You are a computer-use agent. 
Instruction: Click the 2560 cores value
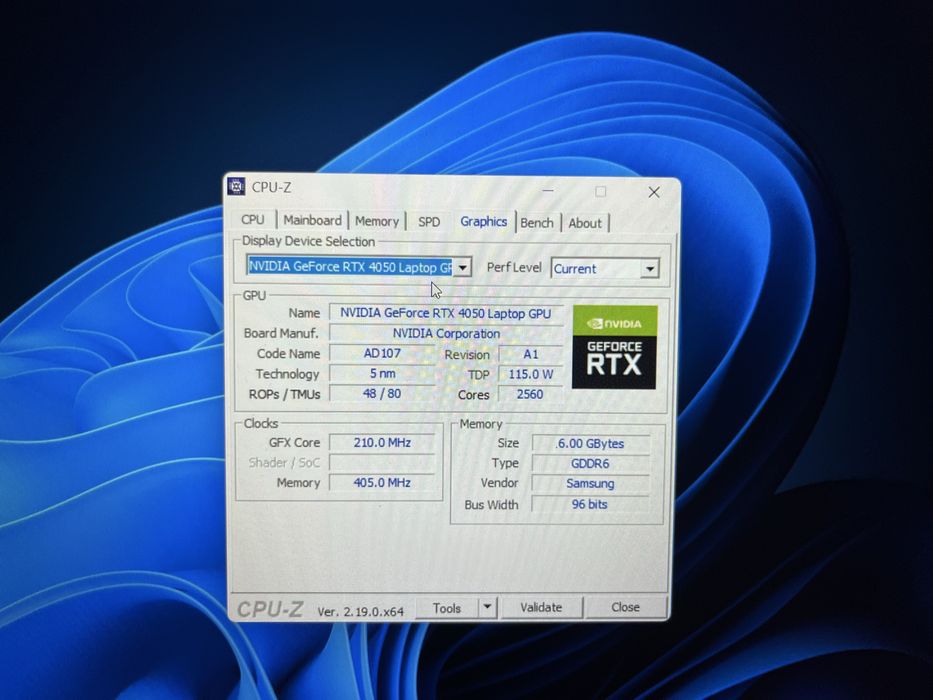click(530, 394)
